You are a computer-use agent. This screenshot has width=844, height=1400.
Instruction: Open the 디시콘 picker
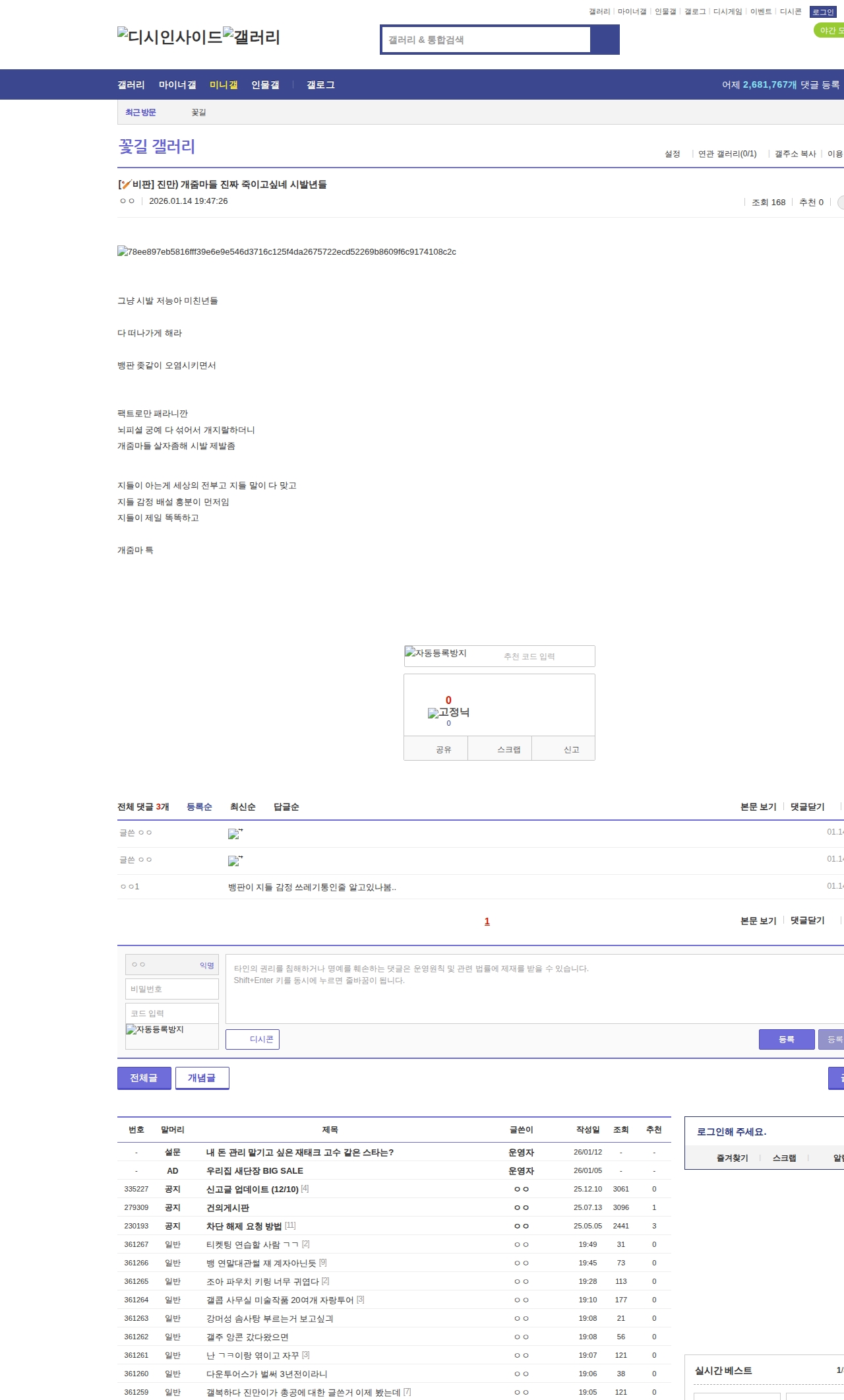point(253,1039)
